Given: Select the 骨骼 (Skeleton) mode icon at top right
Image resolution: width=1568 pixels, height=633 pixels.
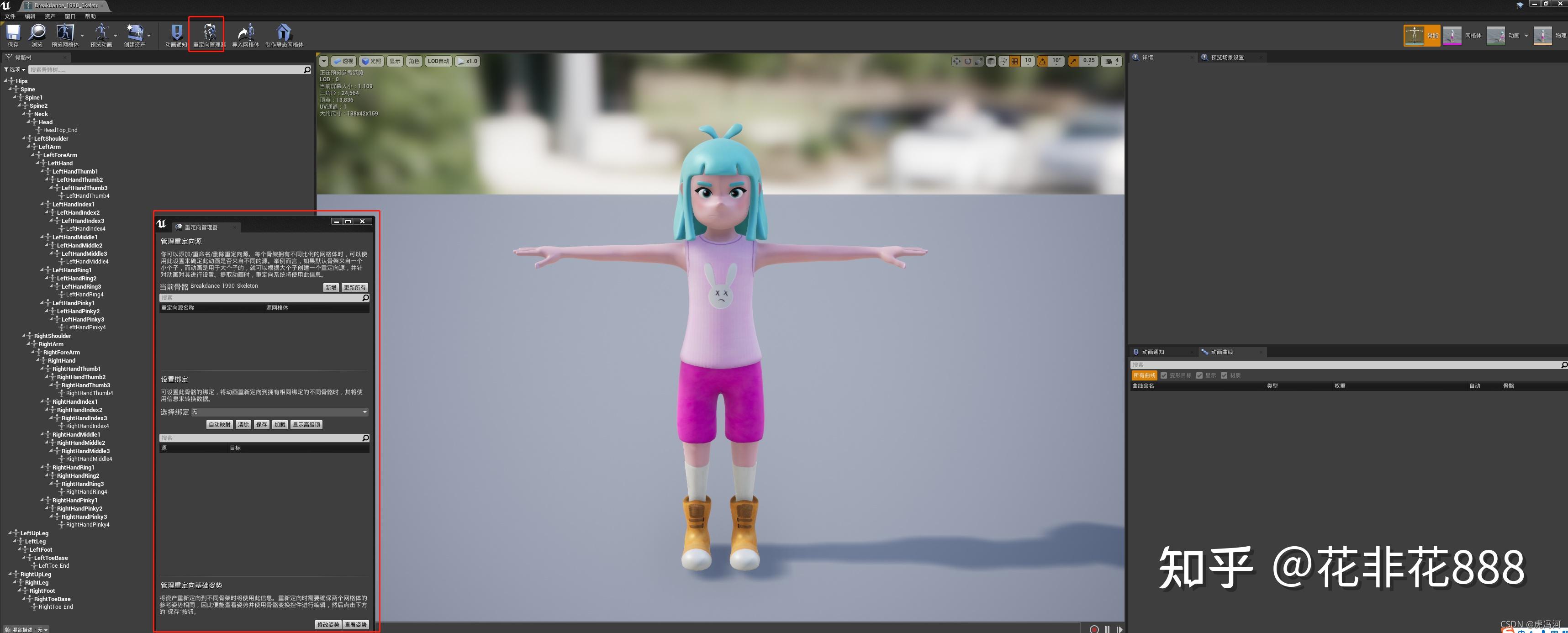Looking at the screenshot, I should pyautogui.click(x=1414, y=35).
